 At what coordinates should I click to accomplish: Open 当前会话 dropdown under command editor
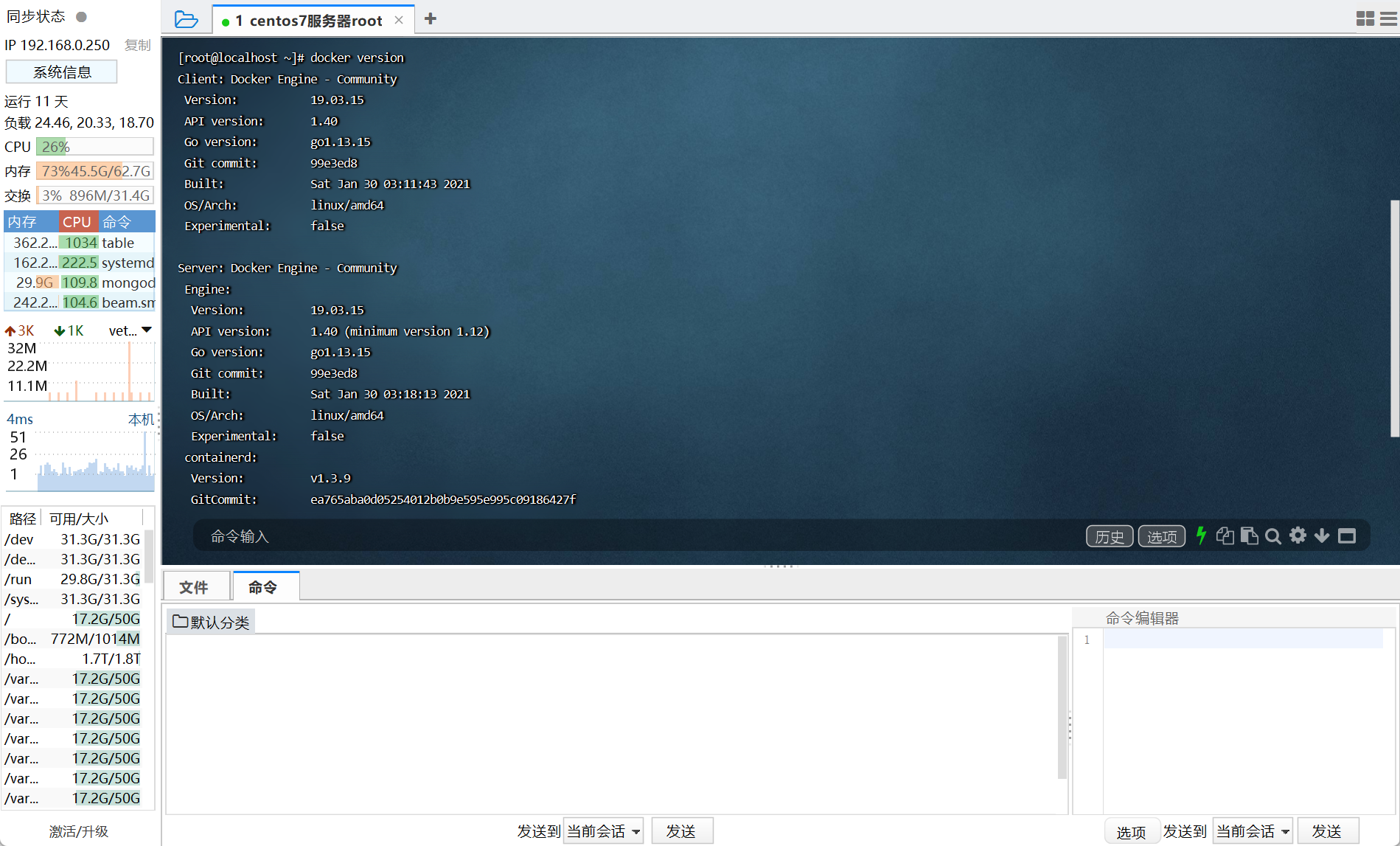coord(1253,831)
